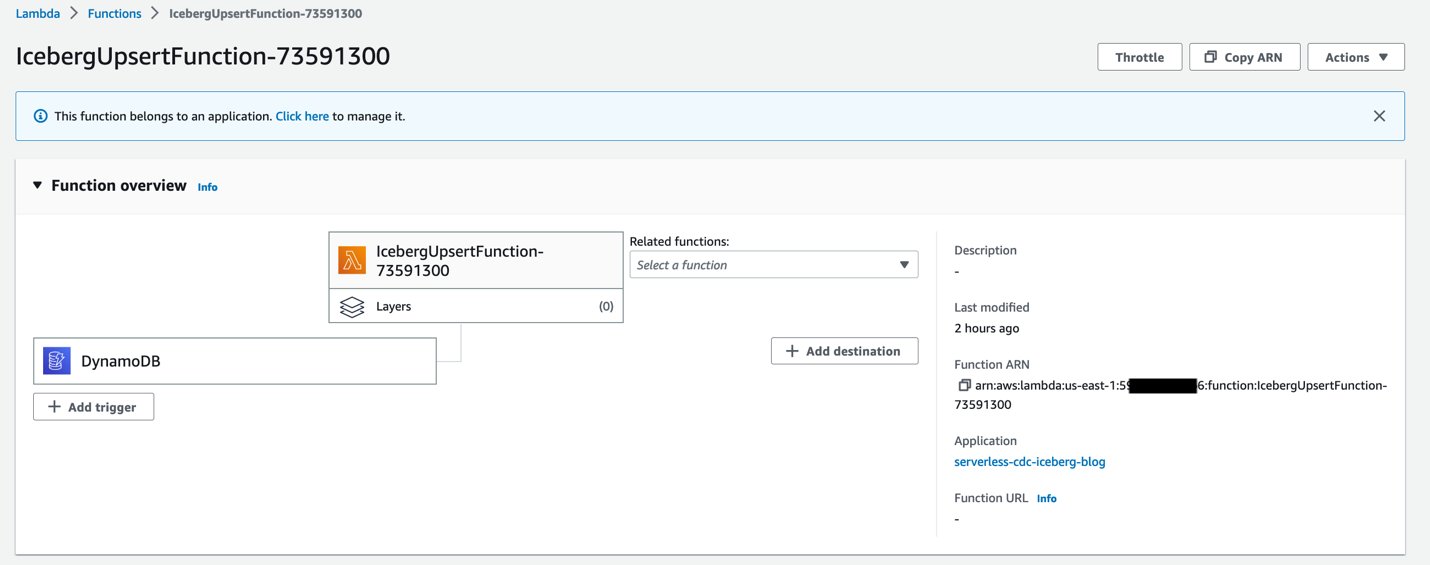Click the Throttle button
Image resolution: width=1430 pixels, height=565 pixels.
(x=1139, y=57)
